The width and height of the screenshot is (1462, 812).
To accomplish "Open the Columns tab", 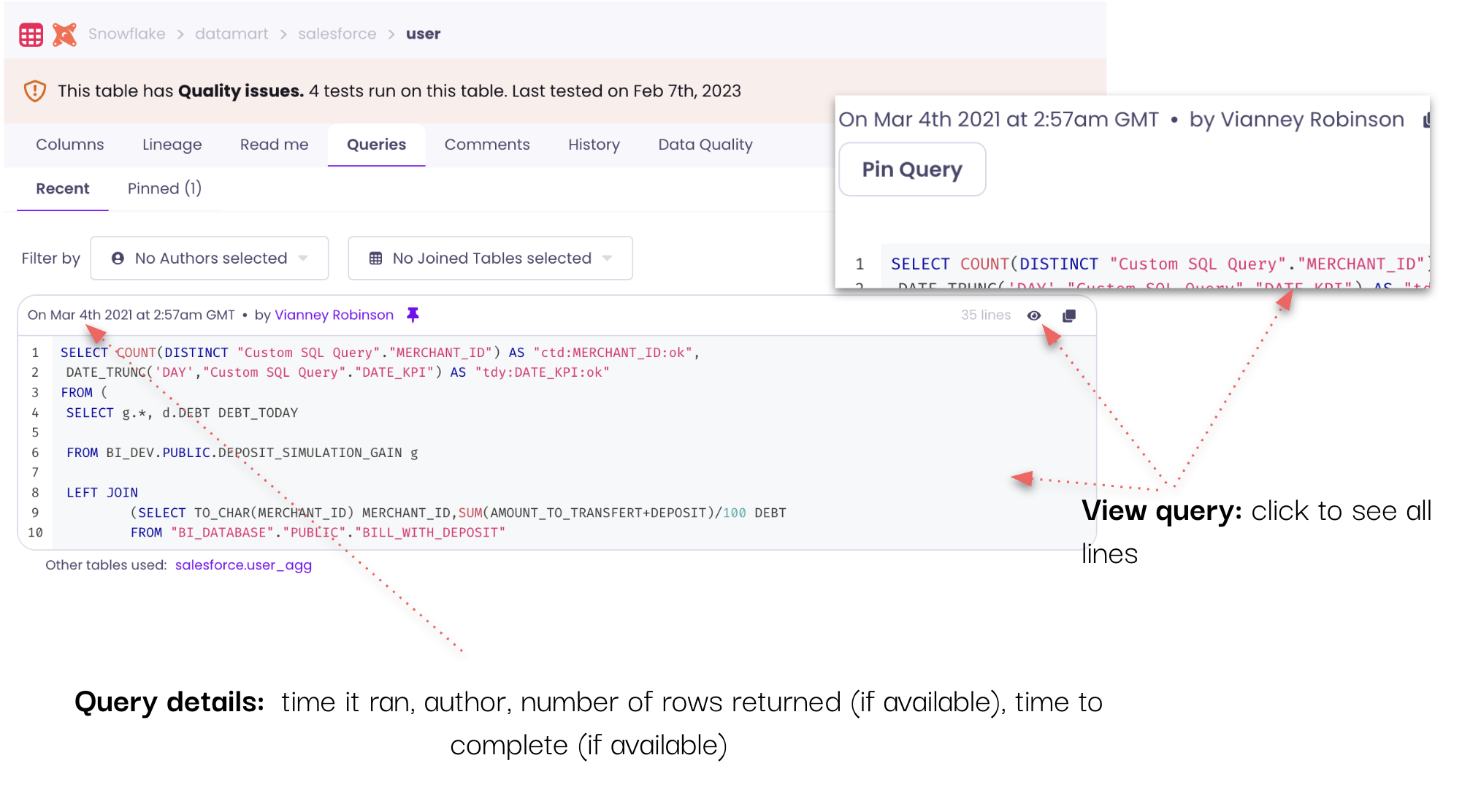I will (x=70, y=145).
